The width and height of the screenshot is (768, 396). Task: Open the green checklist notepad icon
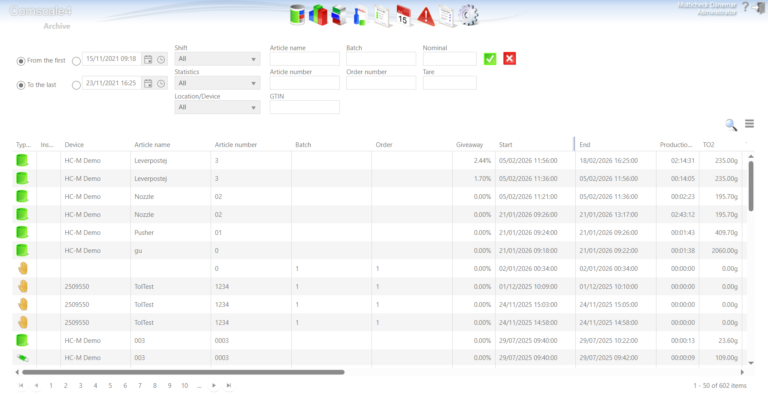coord(383,16)
